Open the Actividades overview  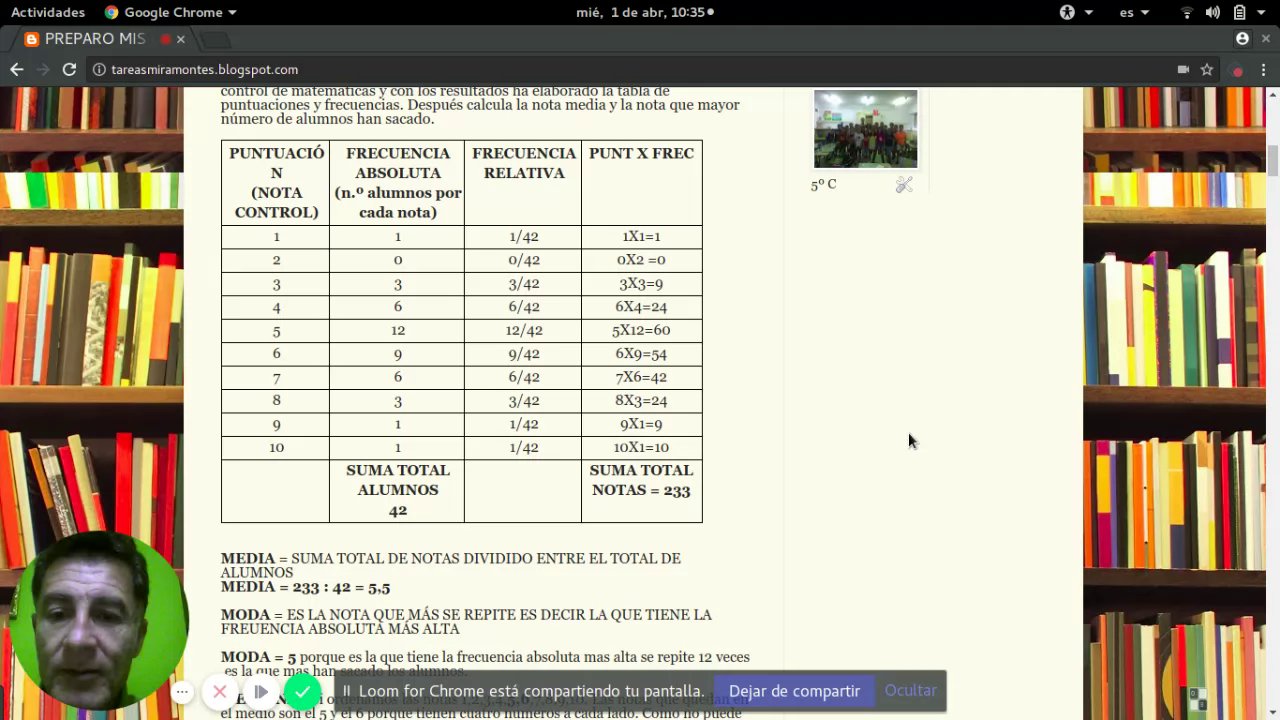click(47, 12)
